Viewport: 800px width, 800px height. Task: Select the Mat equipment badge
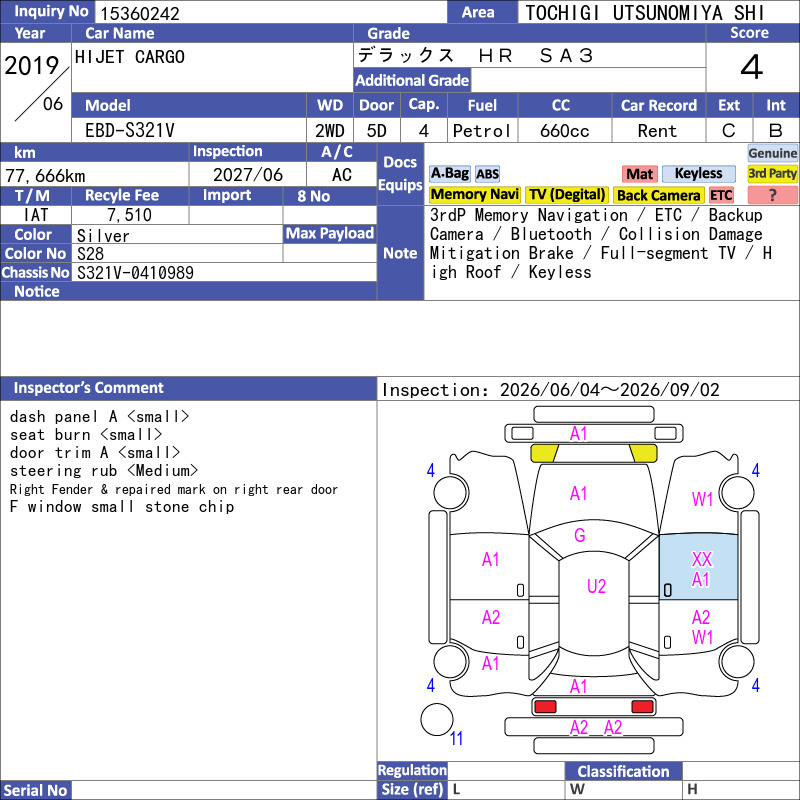(640, 174)
